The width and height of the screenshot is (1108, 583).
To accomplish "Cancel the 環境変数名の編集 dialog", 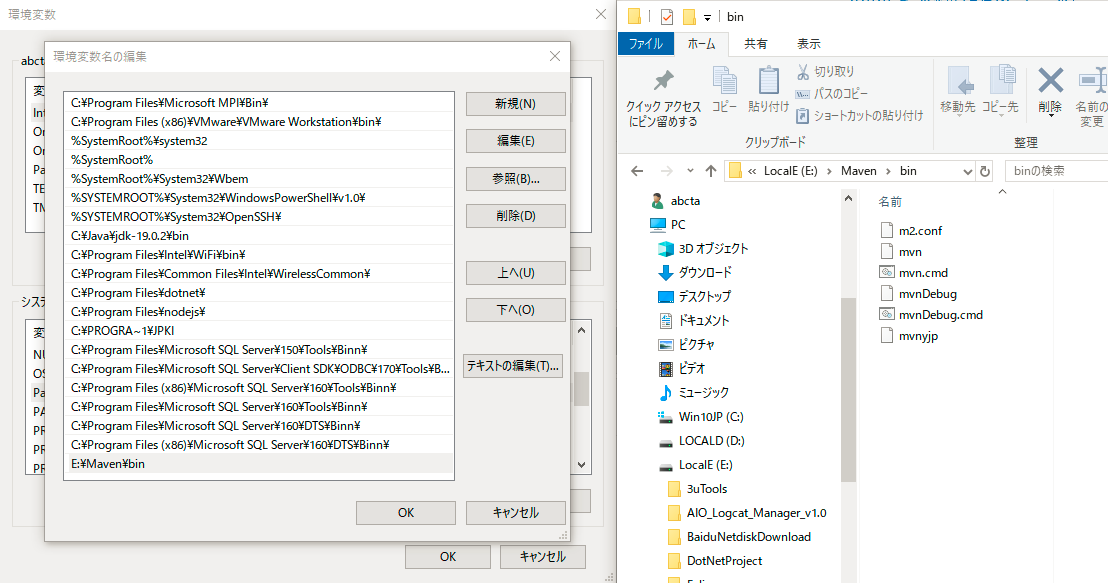I will pyautogui.click(x=516, y=513).
